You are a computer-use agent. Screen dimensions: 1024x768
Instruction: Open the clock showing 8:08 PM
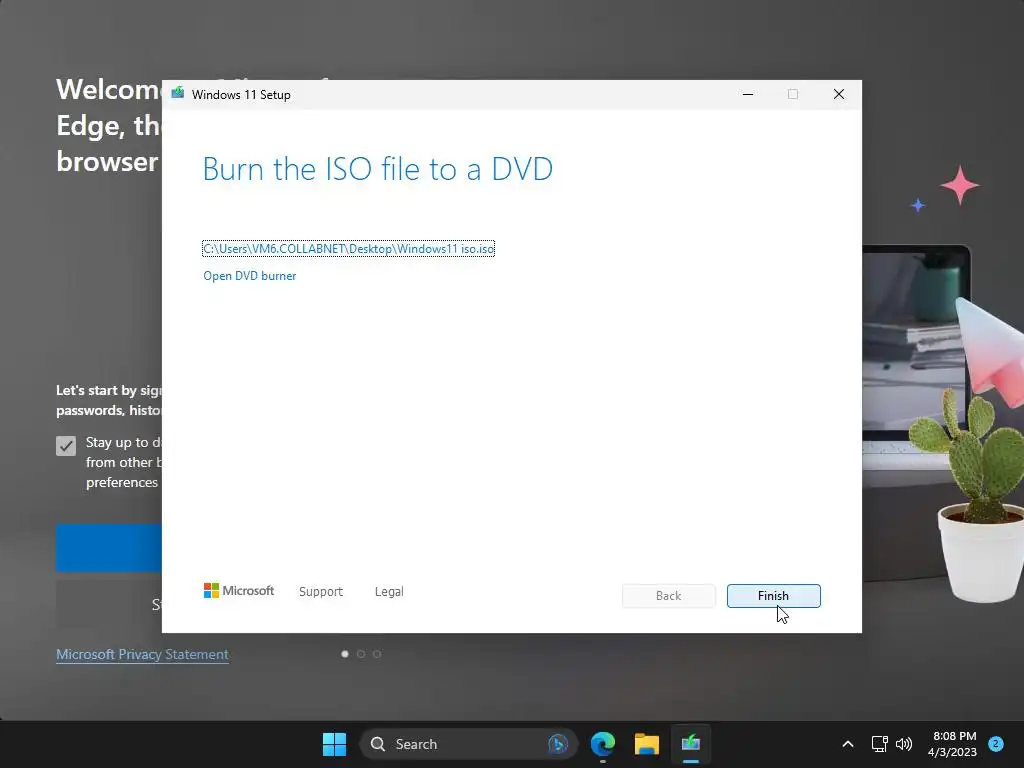(953, 744)
